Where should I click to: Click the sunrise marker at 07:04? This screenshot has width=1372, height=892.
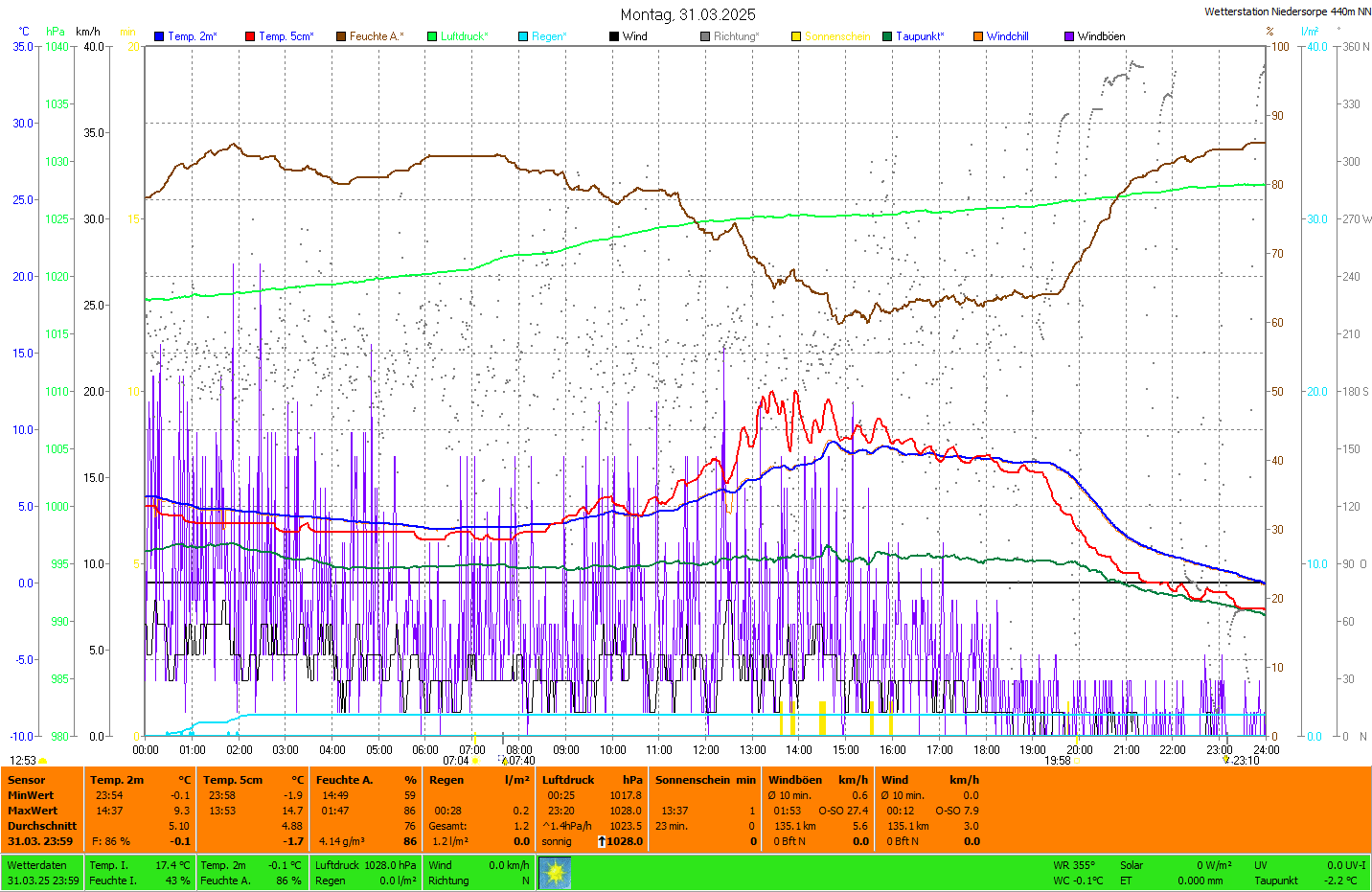(x=475, y=761)
